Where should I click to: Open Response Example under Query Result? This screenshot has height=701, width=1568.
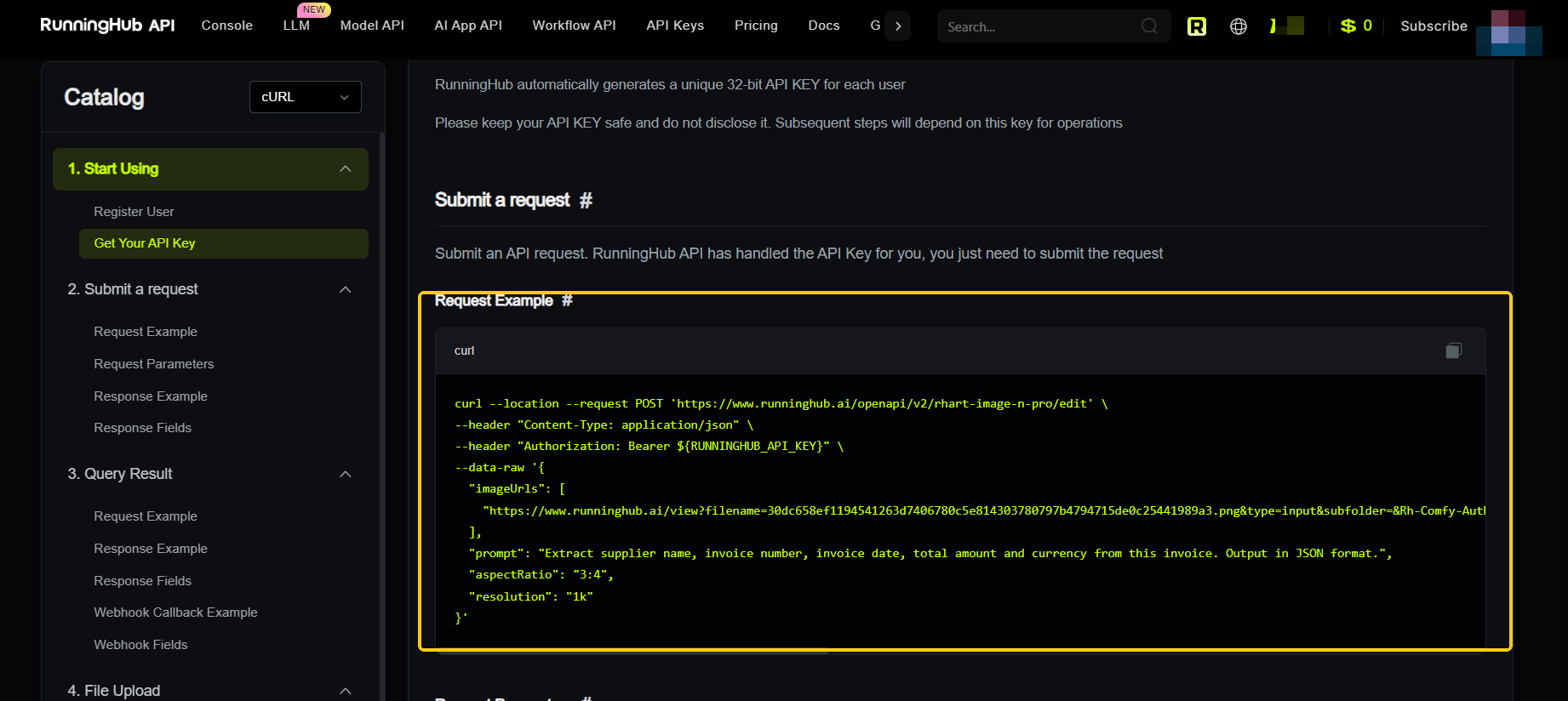tap(151, 549)
